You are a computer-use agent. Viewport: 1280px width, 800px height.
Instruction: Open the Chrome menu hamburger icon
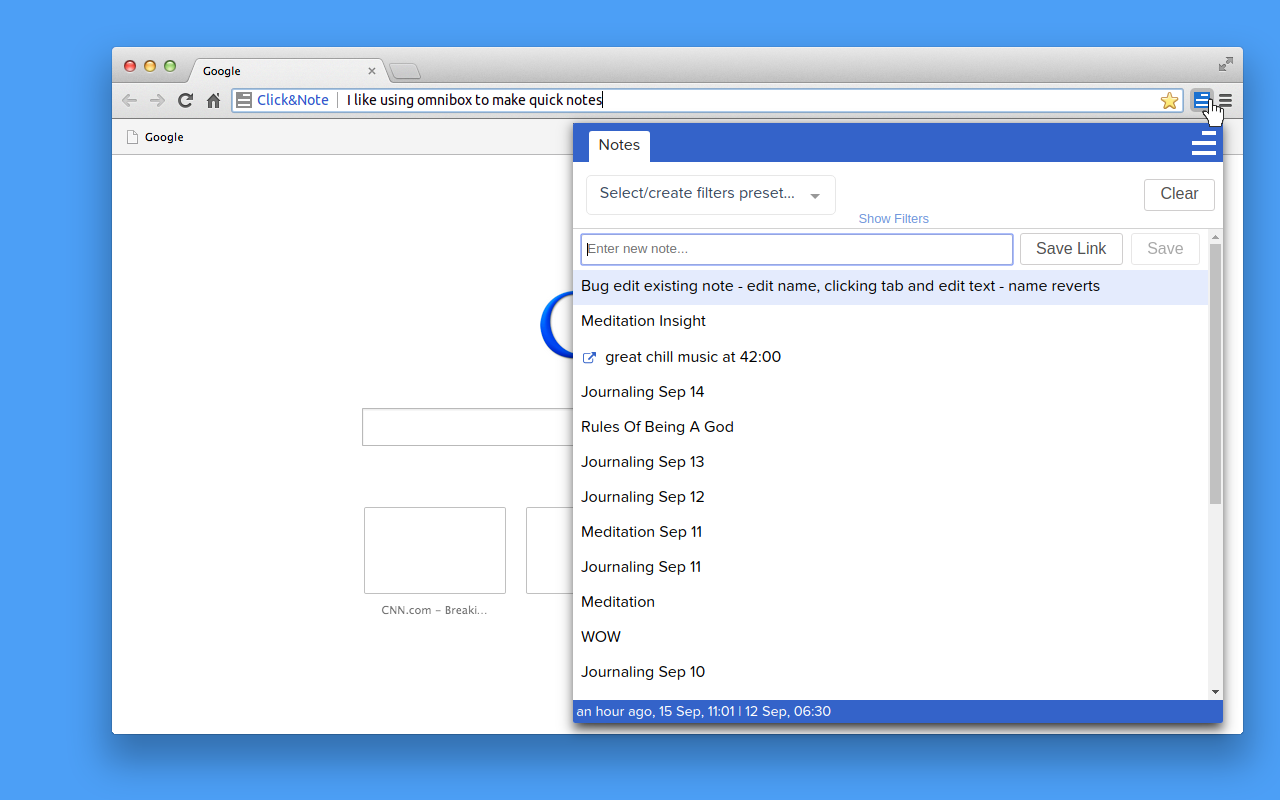click(1225, 101)
